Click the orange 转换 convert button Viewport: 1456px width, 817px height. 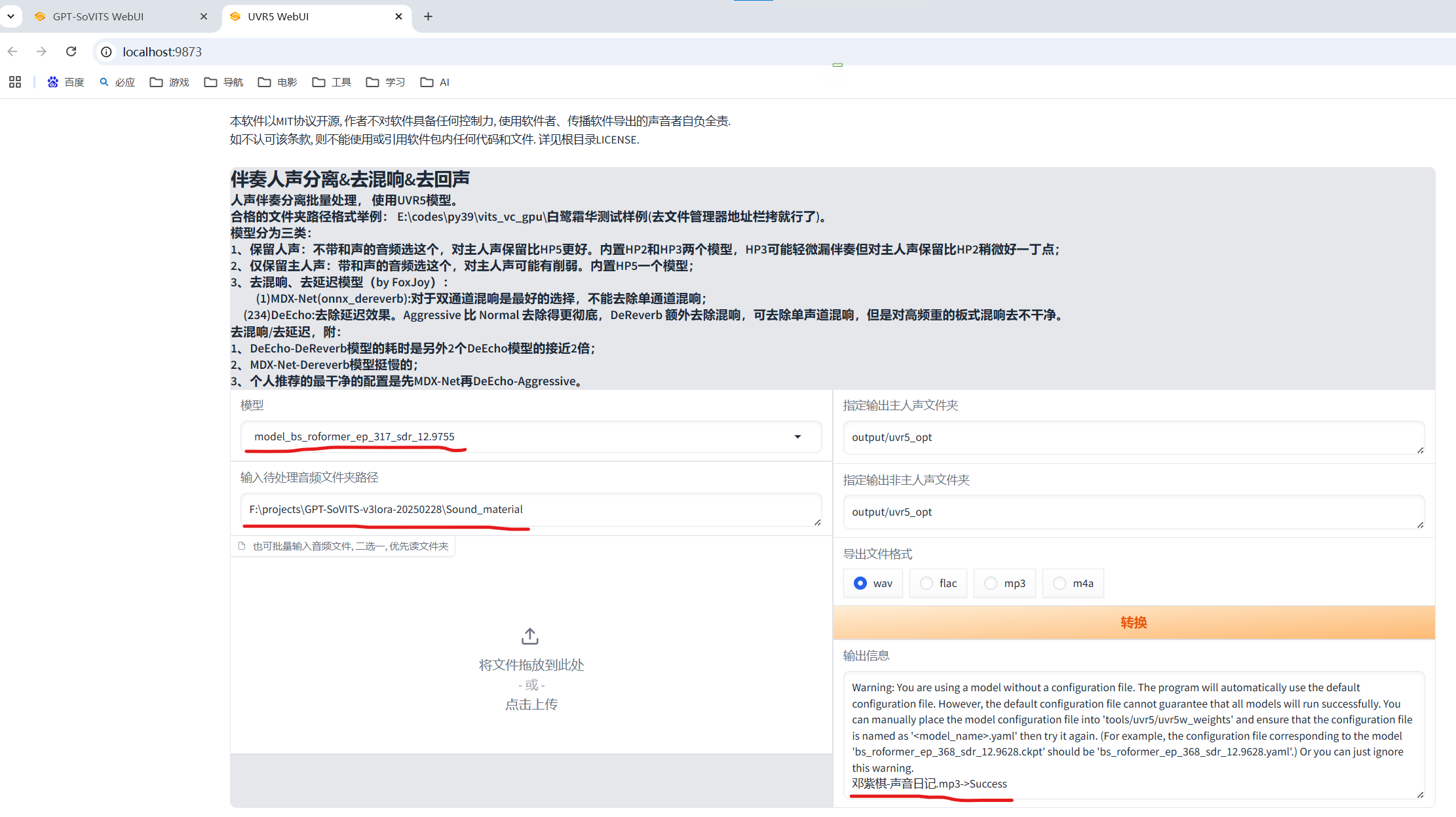click(x=1133, y=622)
